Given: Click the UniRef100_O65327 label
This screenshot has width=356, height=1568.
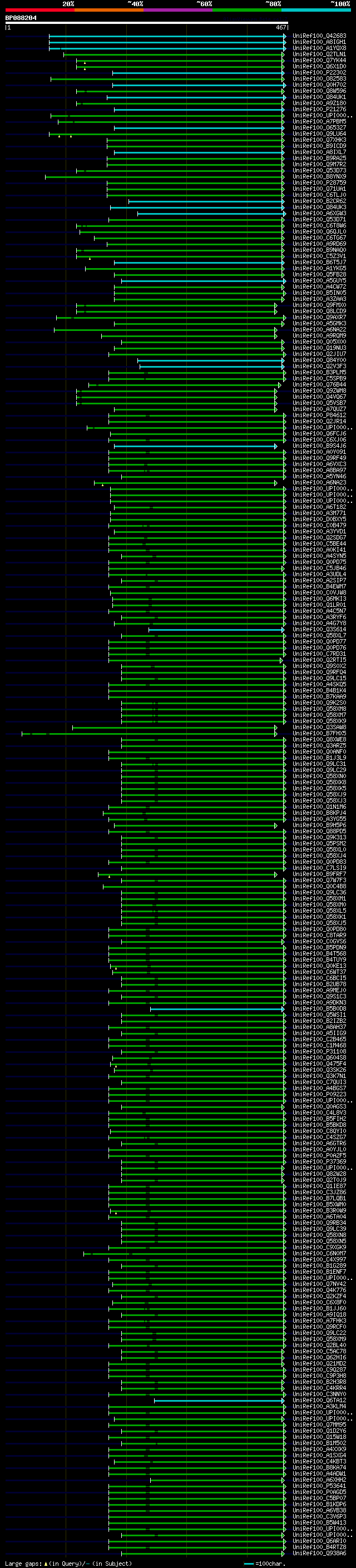Looking at the screenshot, I should click(319, 128).
